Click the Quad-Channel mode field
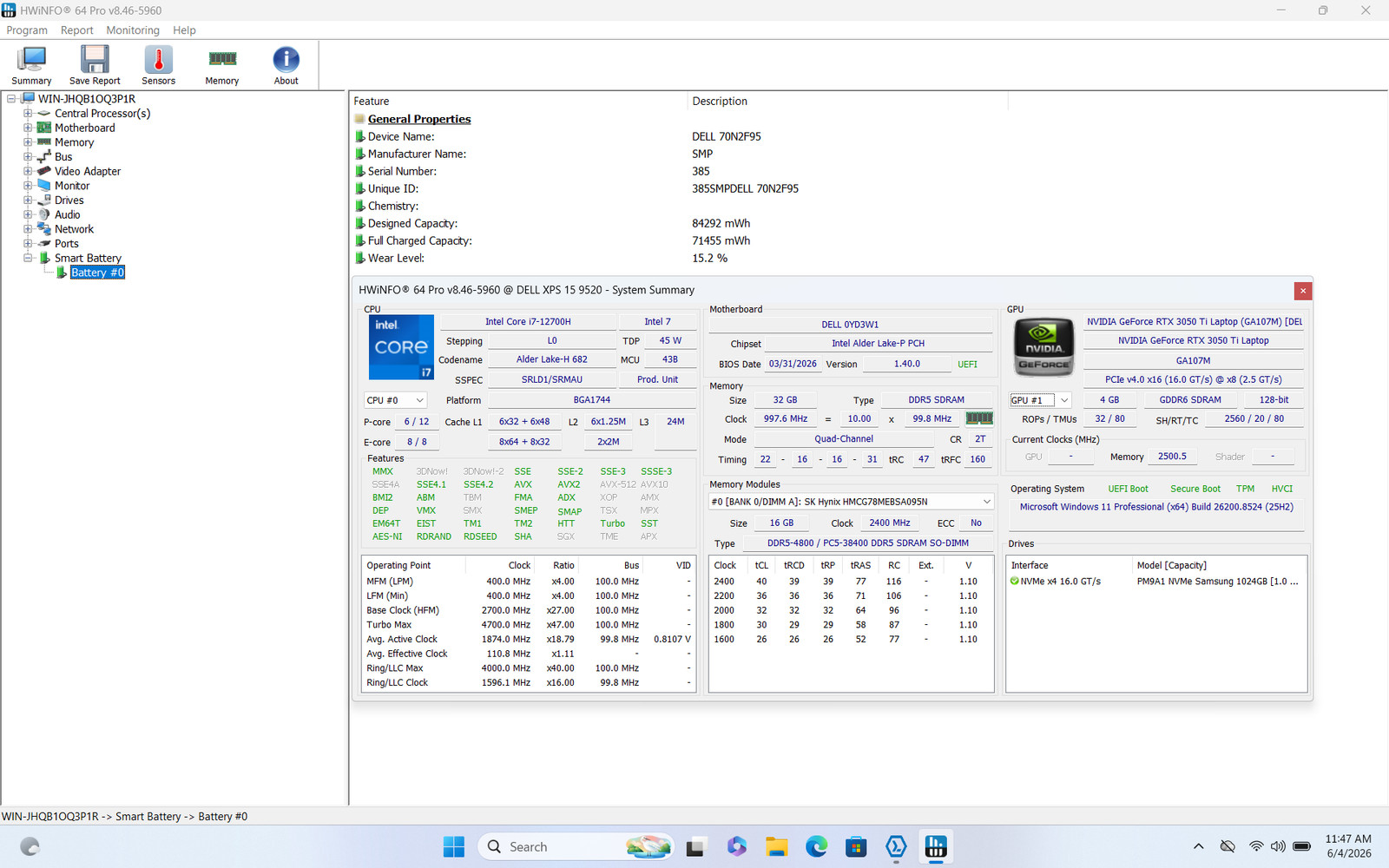Screen dimensions: 1389x868 844,439
